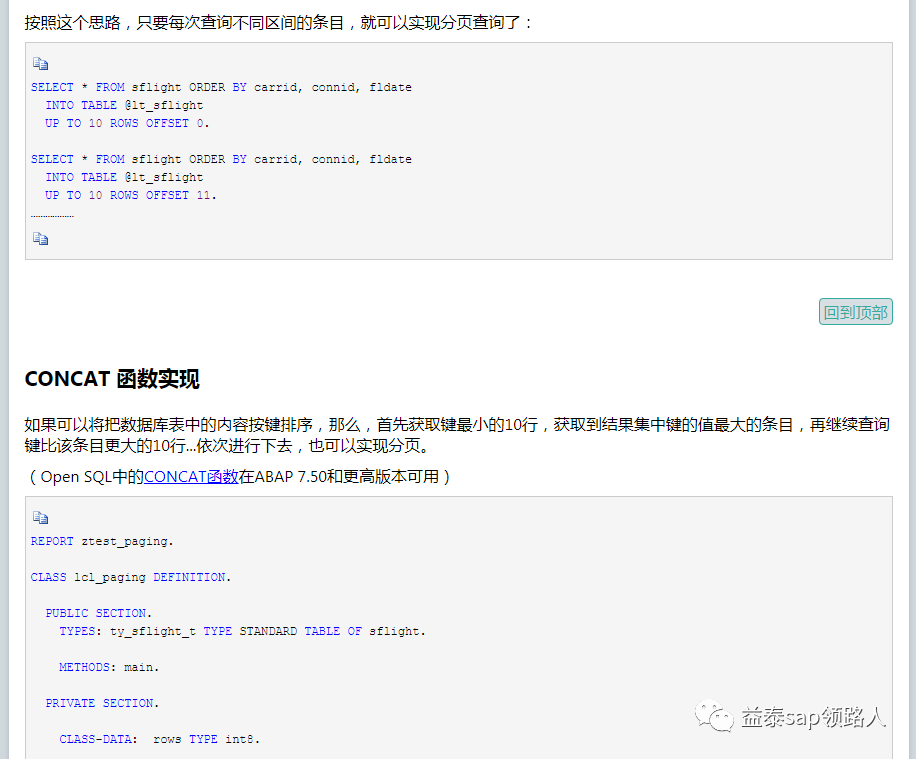
Task: Click the UP TO 10 ROWS OFFSET 0 line
Action: (127, 123)
